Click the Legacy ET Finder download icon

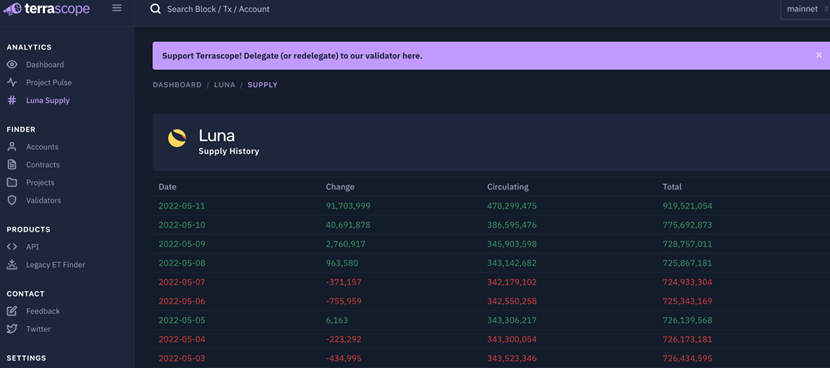[12, 265]
